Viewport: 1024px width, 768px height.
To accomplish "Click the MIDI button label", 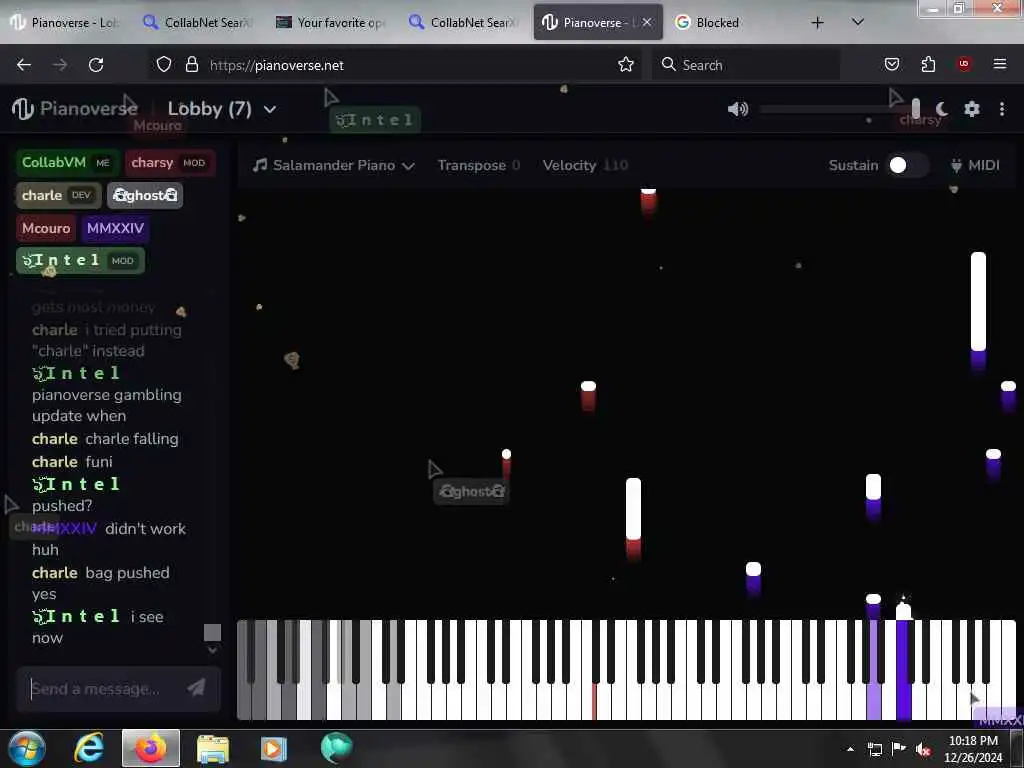I will tap(984, 165).
